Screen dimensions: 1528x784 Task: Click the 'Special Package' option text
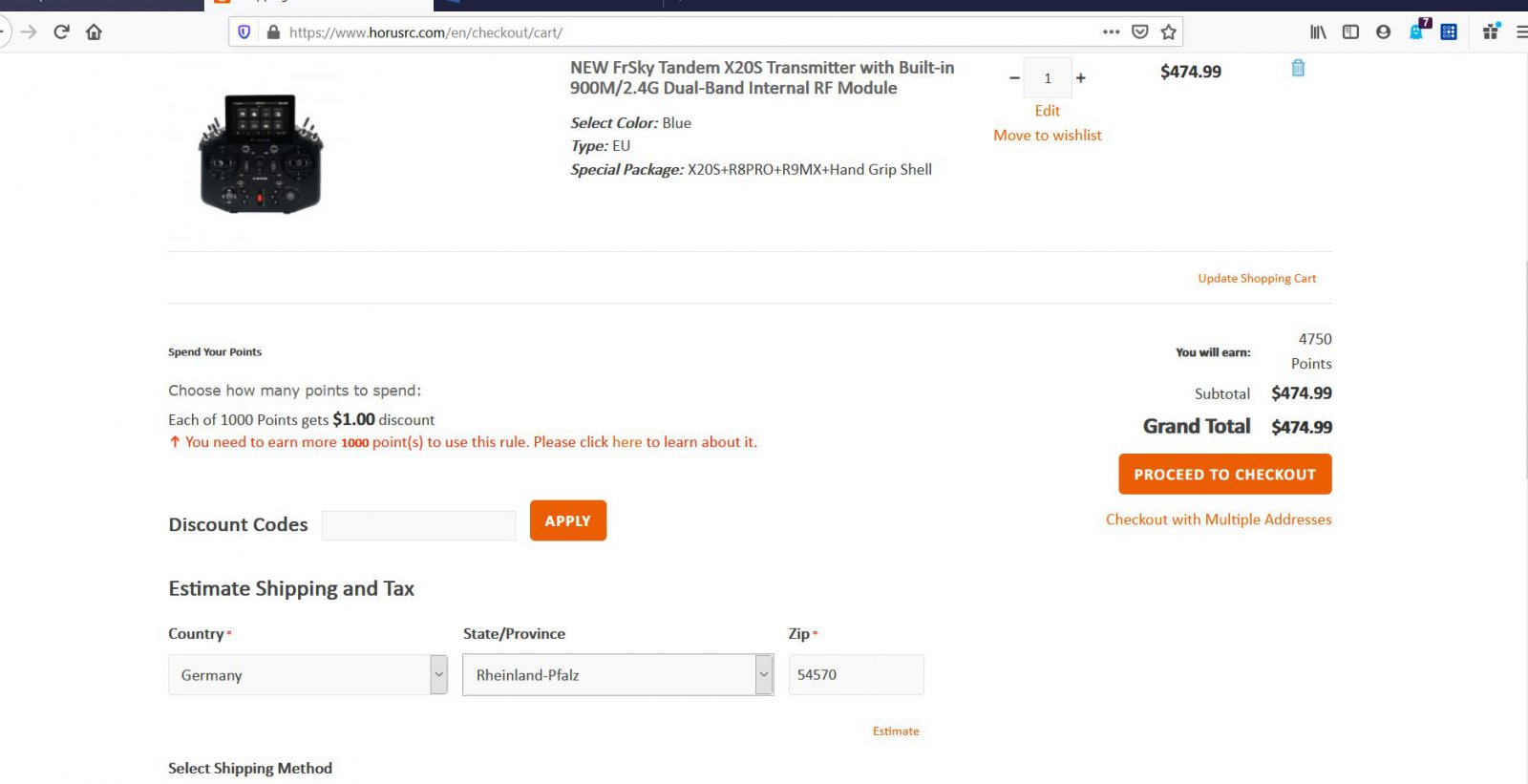point(751,170)
